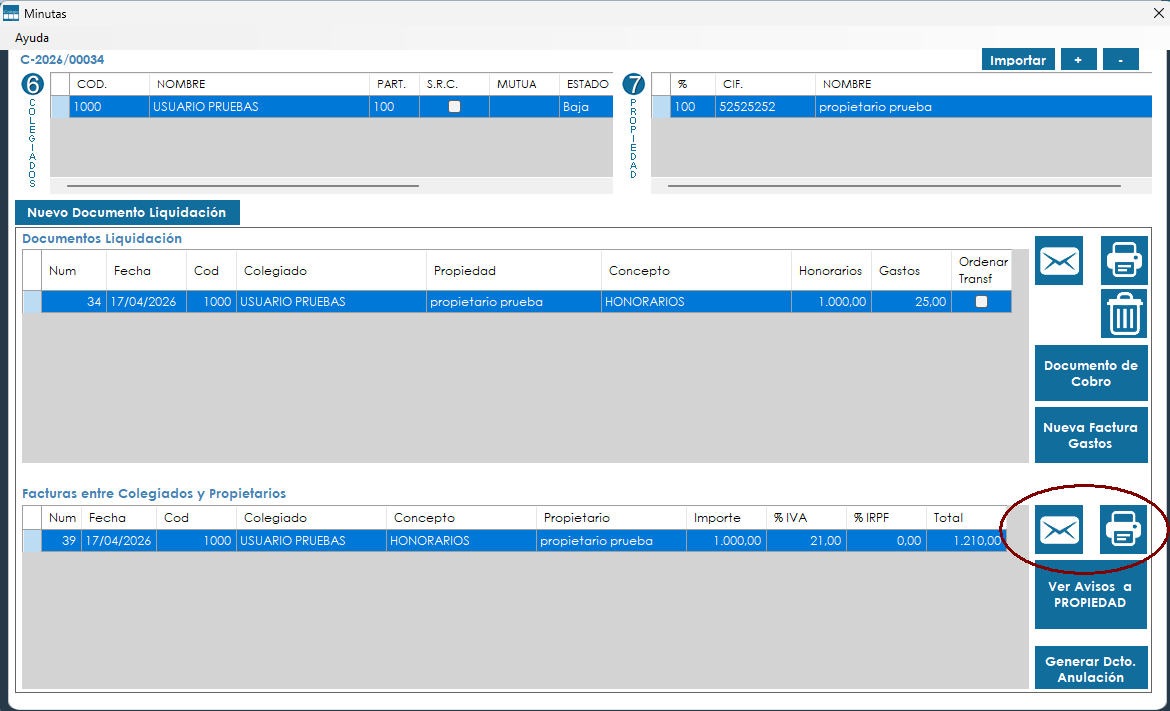Viewport: 1170px width, 711px height.
Task: Open Documento de Cobro
Action: 1091,373
